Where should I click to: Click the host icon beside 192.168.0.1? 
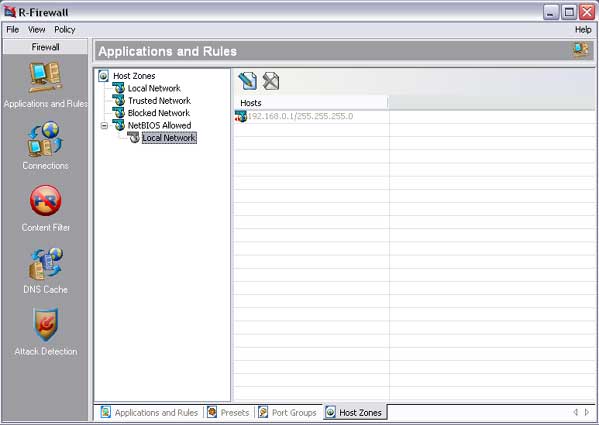(240, 116)
